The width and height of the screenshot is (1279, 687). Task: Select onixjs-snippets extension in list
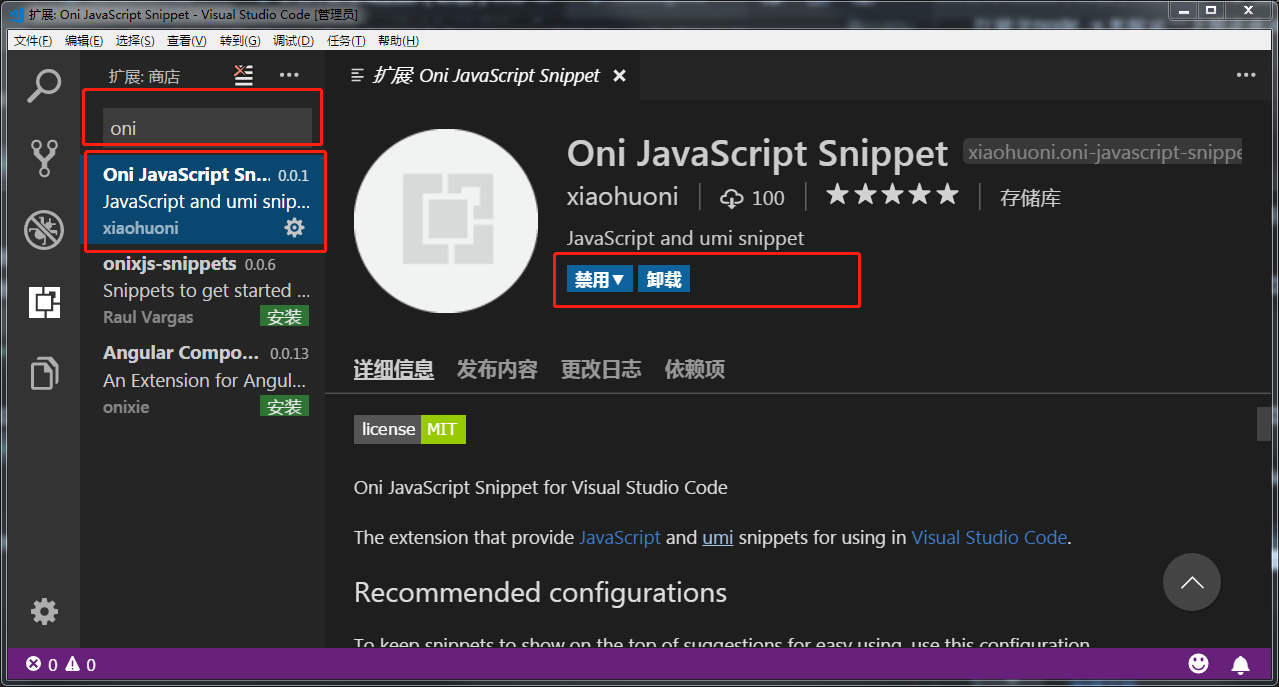coord(203,291)
